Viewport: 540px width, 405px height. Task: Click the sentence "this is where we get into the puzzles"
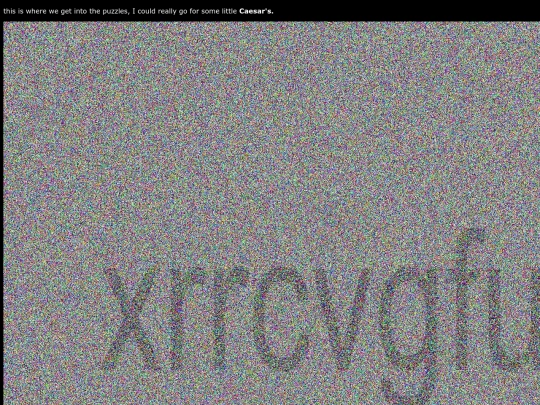click(x=66, y=11)
